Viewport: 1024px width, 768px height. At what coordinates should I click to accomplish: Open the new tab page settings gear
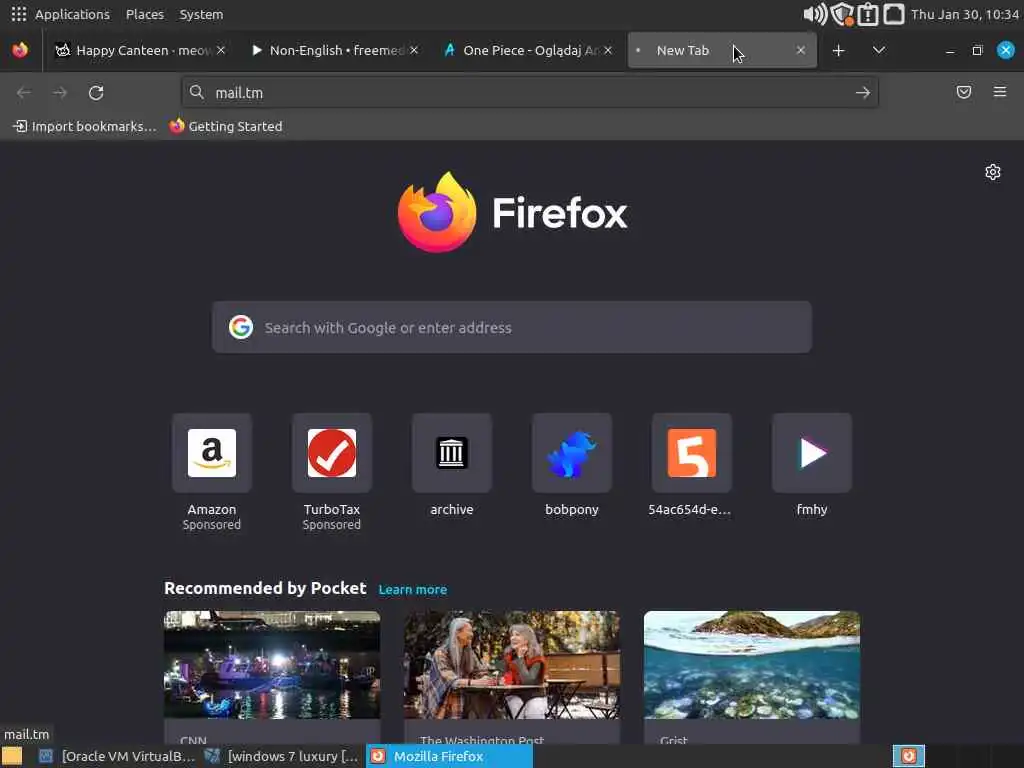(x=993, y=172)
